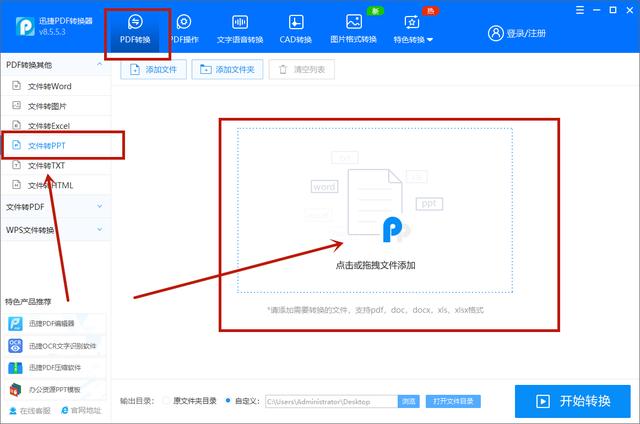Viewport: 640px width, 424px height.
Task: Click the 添加文件 page icon
Action: (135, 69)
